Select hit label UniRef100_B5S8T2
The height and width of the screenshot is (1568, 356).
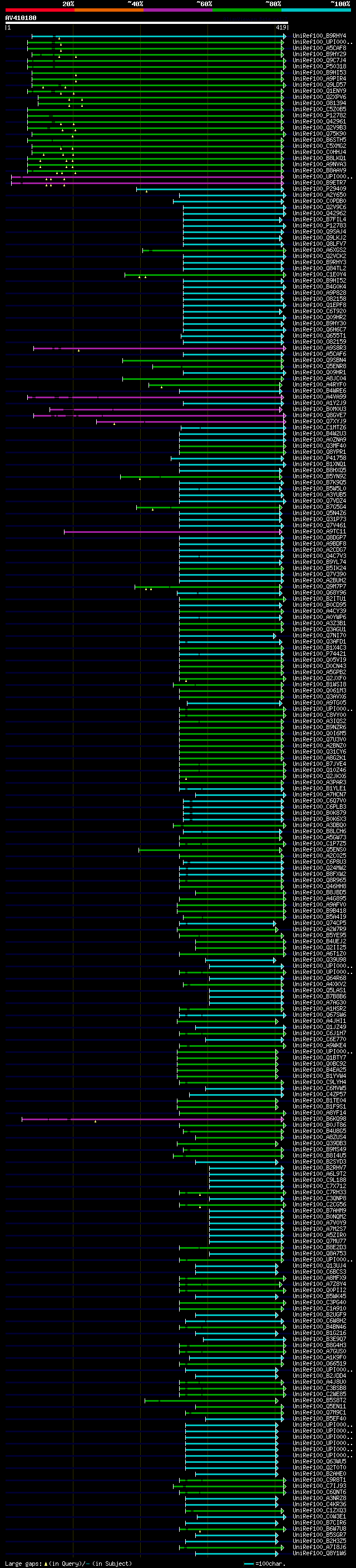point(319,1400)
